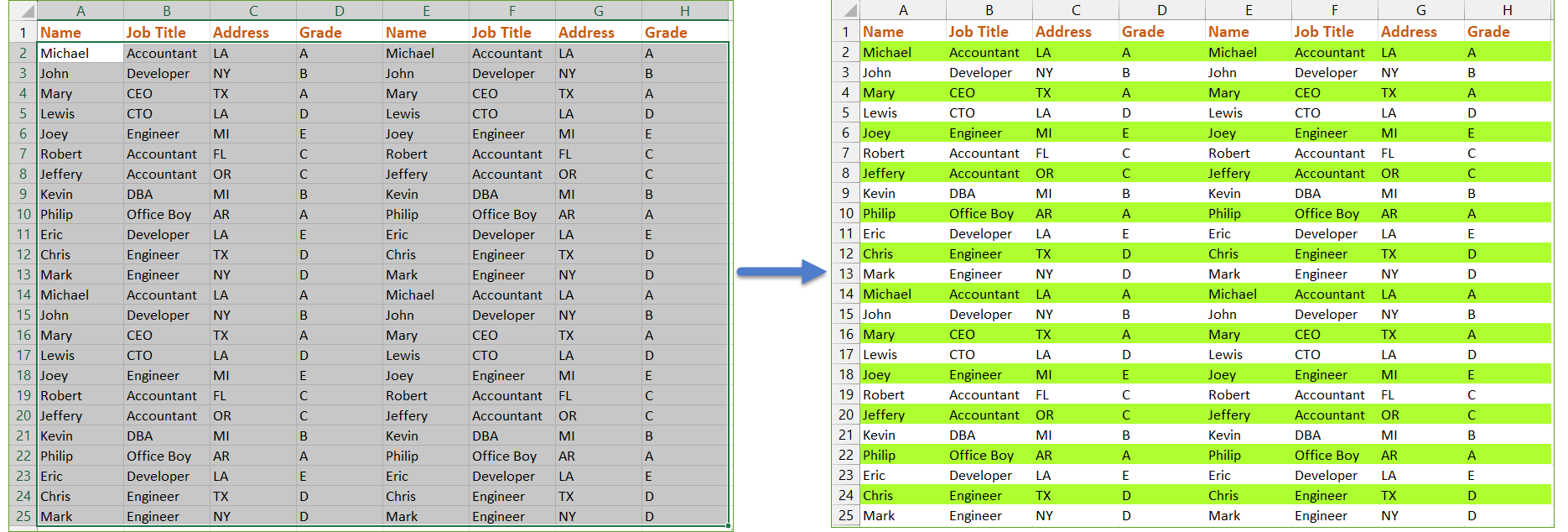Select cell F9 DBA in the right sheet
This screenshot has height=532, width=1568.
(1335, 193)
